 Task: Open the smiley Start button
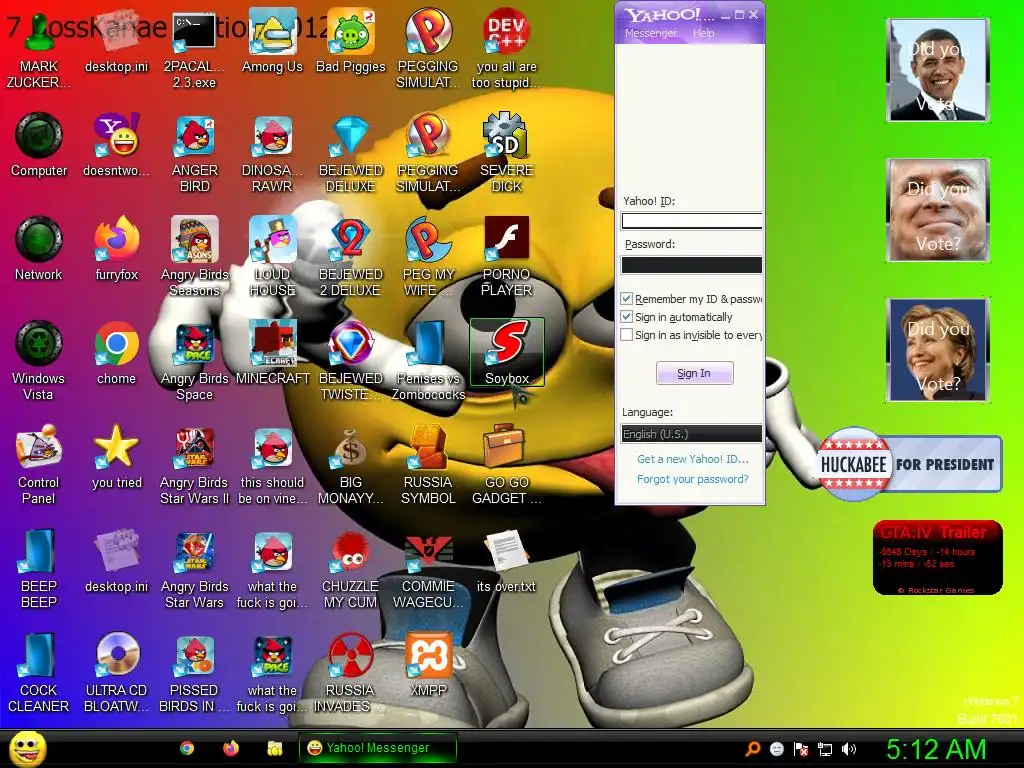[x=27, y=748]
